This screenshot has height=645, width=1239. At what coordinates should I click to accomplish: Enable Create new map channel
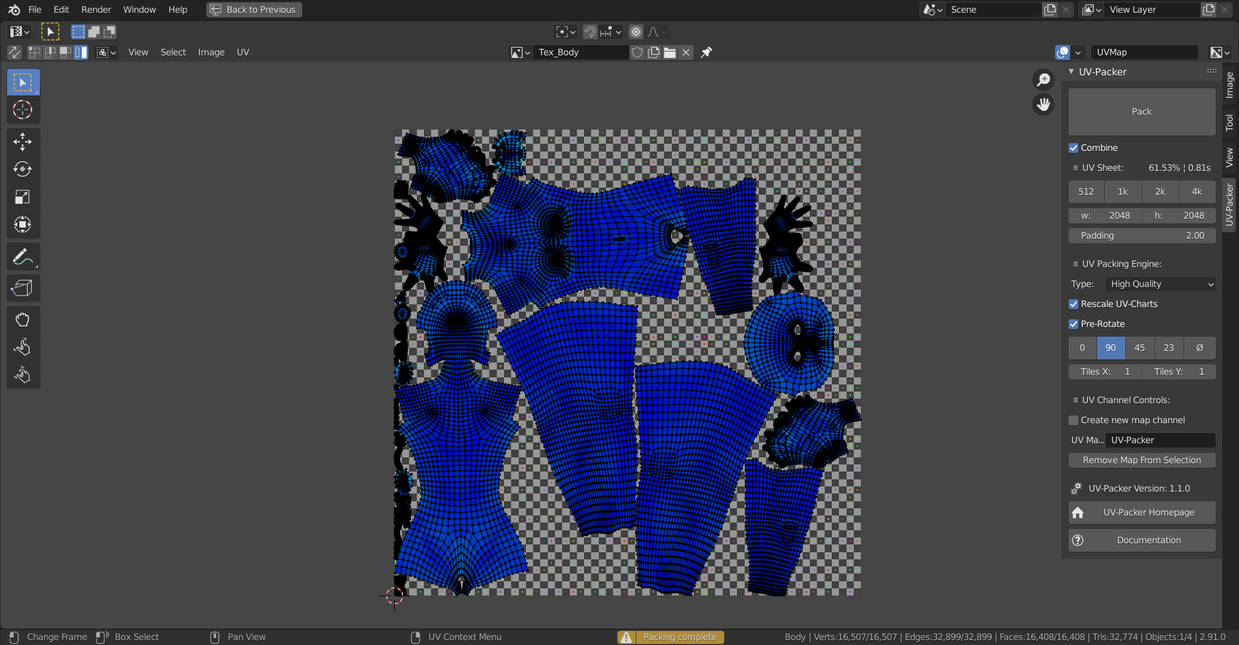1074,420
